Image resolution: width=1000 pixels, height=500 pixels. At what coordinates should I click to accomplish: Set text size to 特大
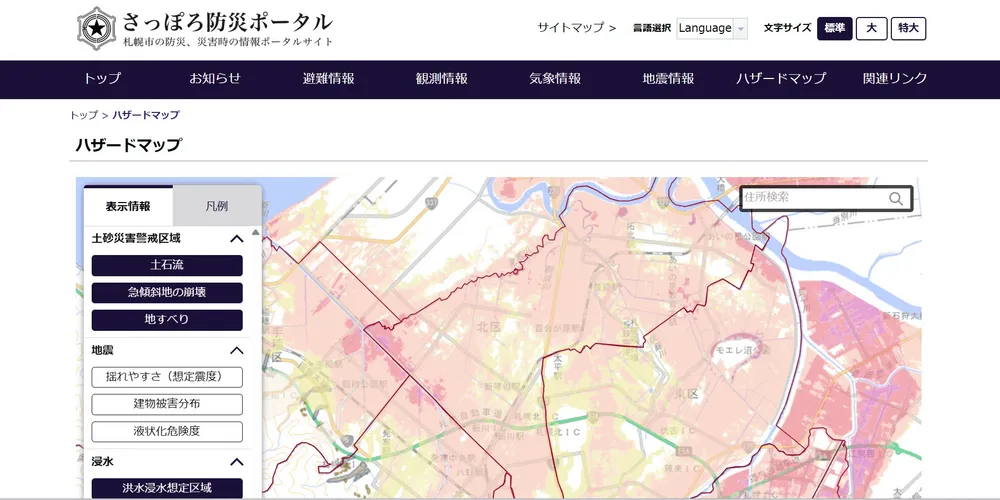(908, 29)
